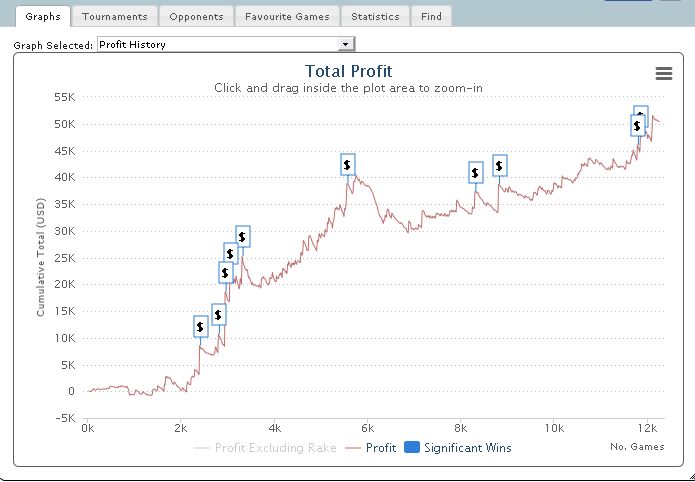The image size is (695, 482).
Task: Click the lowest dollar marker near 2.4k games
Action: click(x=201, y=326)
